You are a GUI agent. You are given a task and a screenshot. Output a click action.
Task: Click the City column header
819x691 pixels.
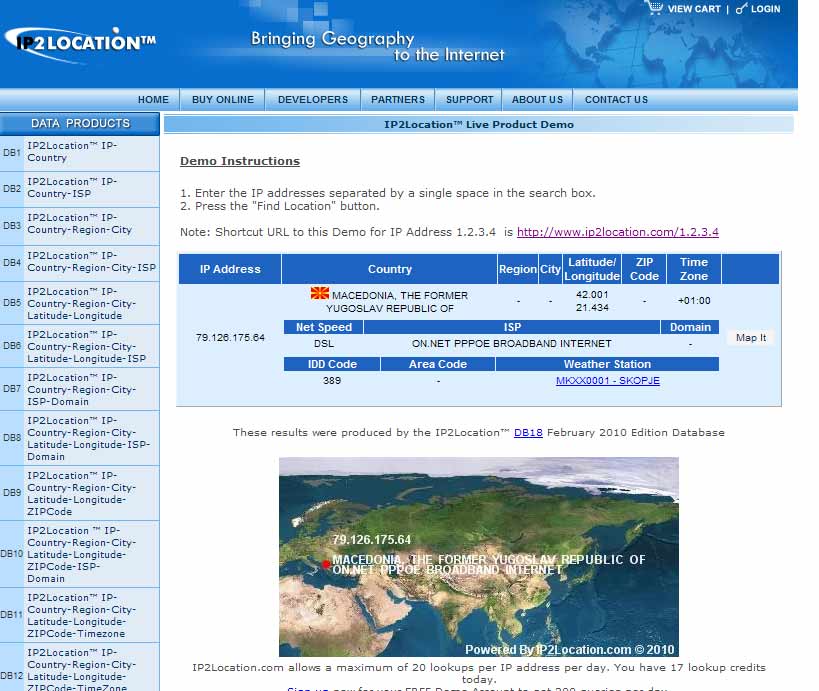(550, 270)
